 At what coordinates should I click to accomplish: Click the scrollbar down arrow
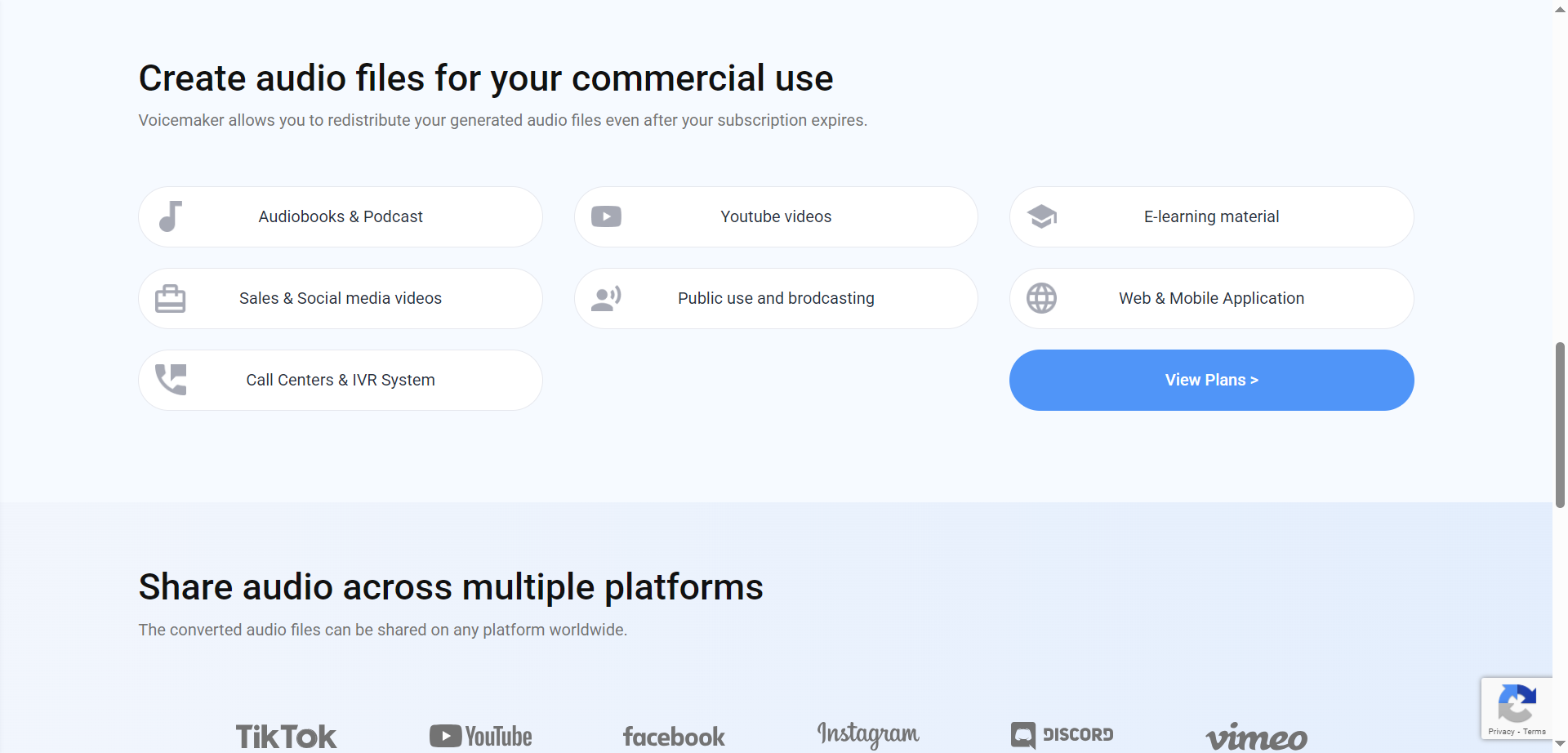pyautogui.click(x=1560, y=745)
